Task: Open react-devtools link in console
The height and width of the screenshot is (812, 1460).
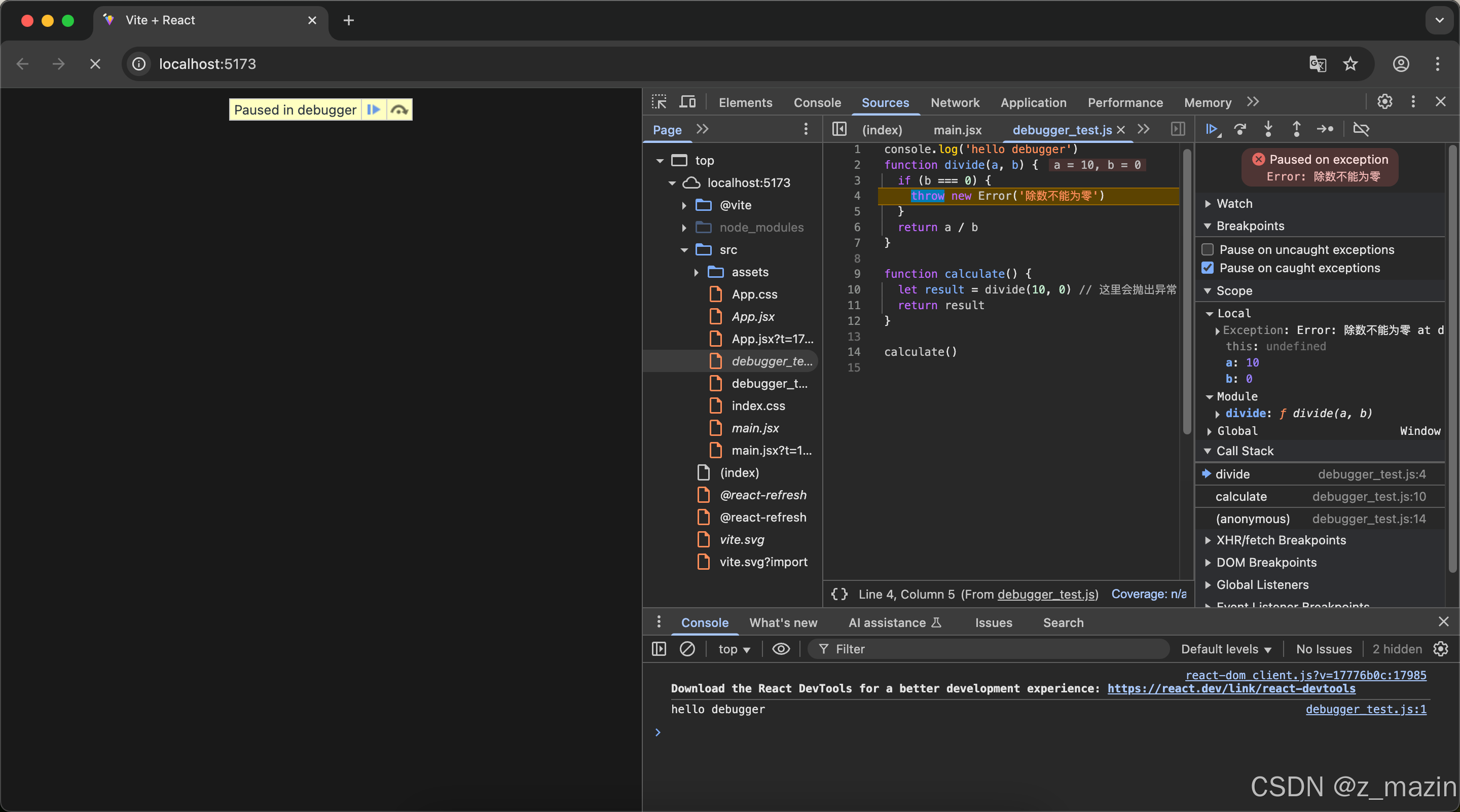Action: click(x=1231, y=688)
